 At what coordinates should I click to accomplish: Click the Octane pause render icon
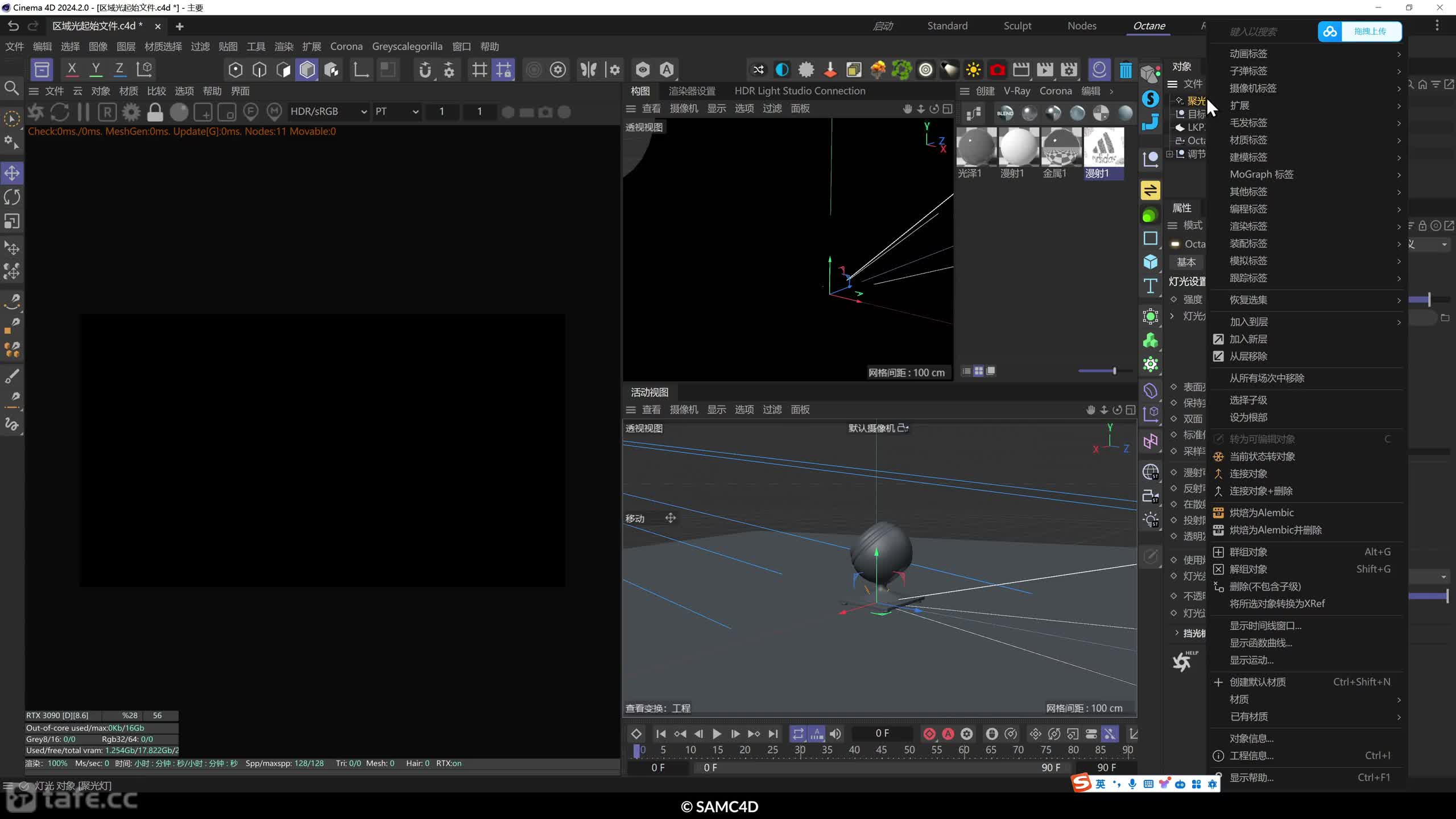coord(84,112)
